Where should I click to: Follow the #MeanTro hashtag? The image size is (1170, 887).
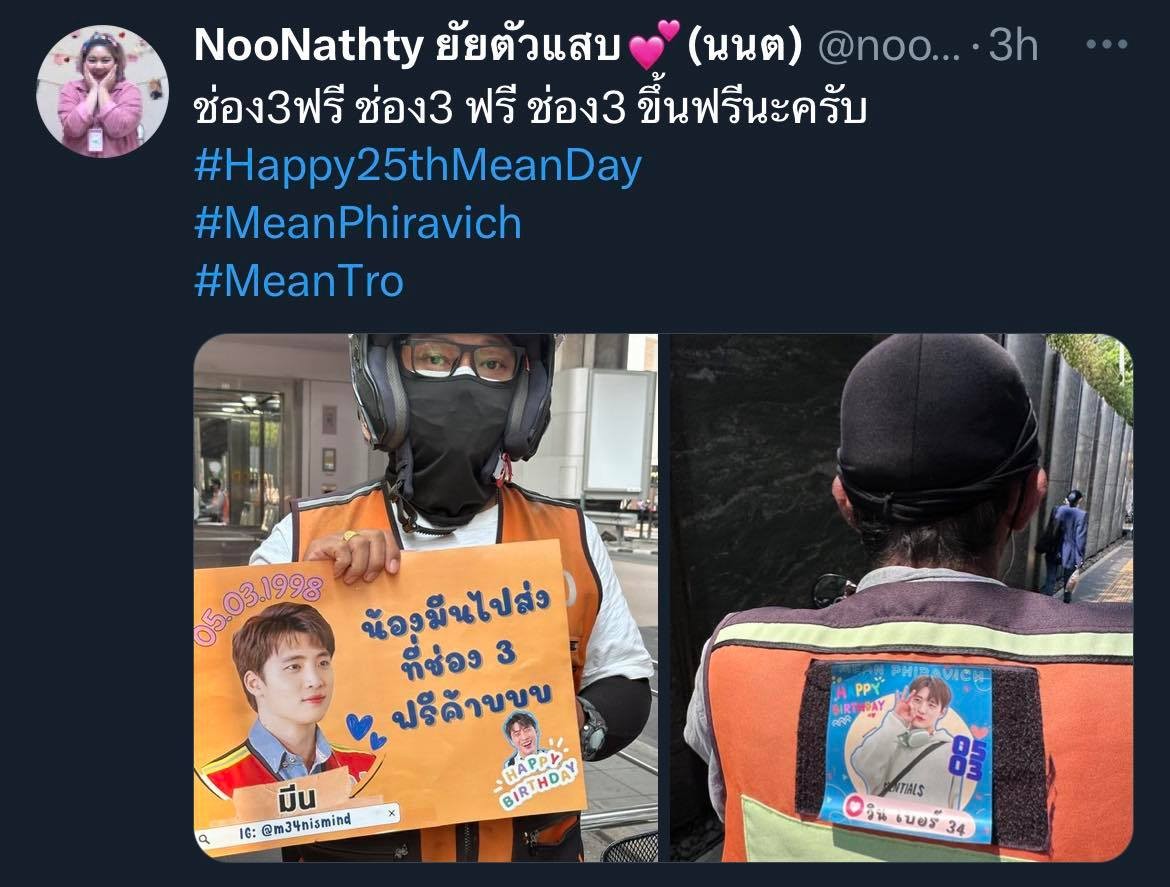click(x=299, y=282)
